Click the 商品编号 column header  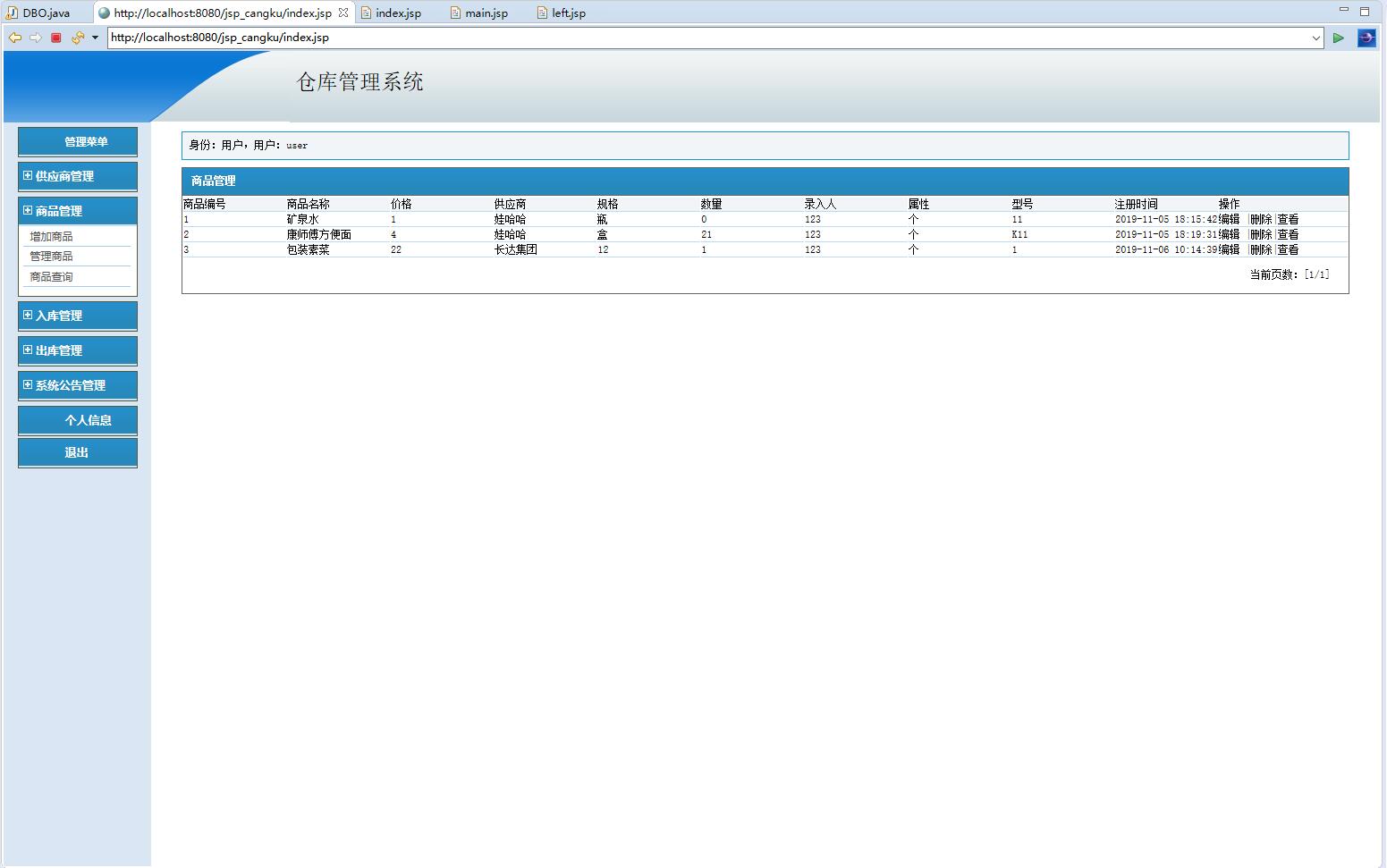[205, 204]
